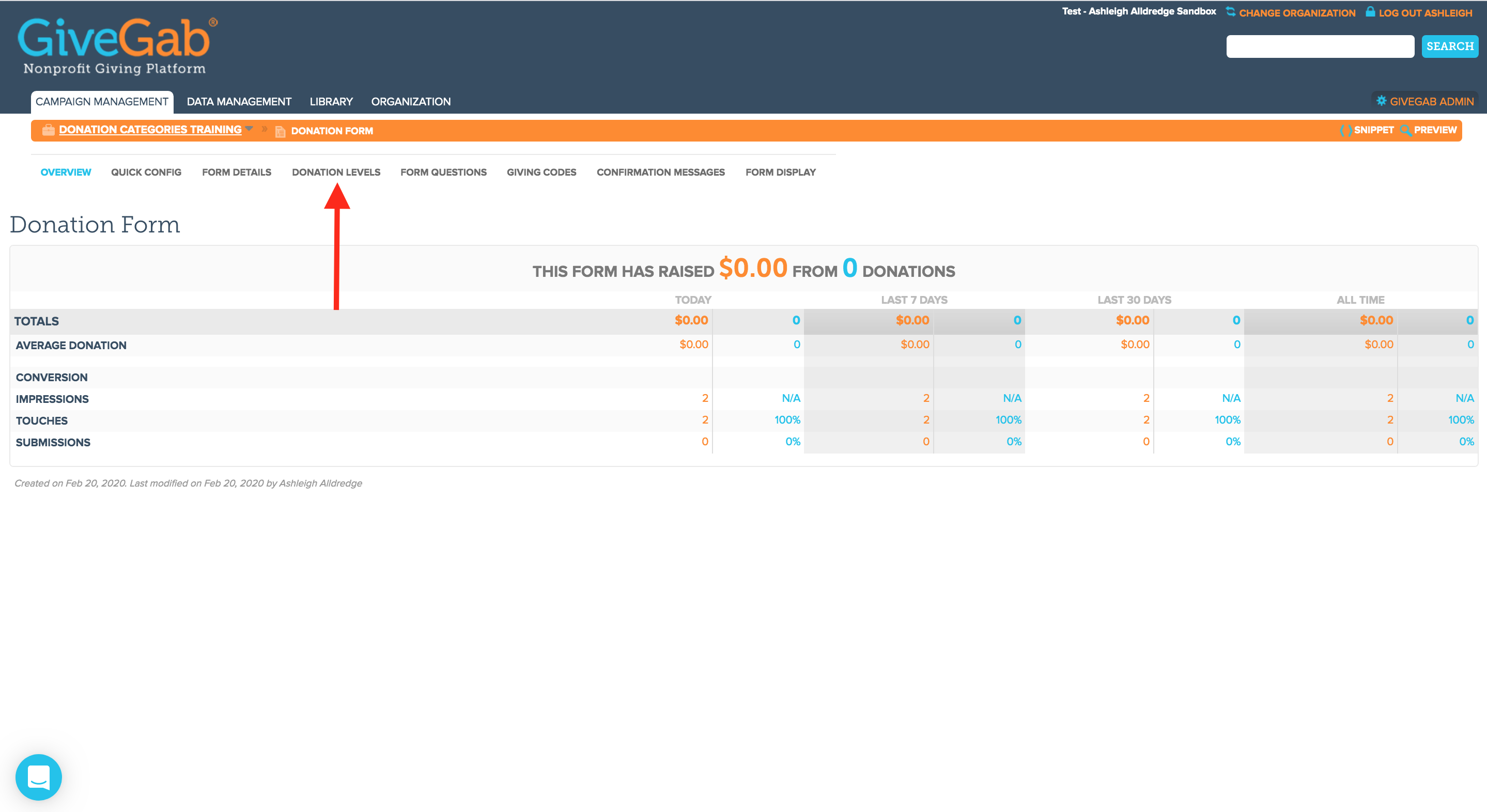
Task: Open the Library menu
Action: (x=331, y=102)
